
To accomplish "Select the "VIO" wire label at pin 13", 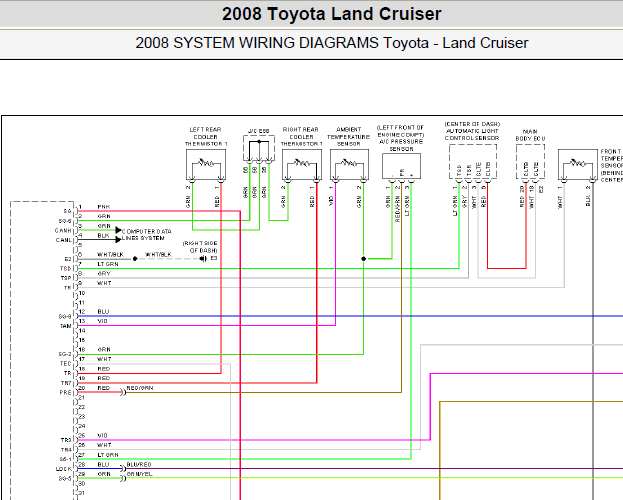I will tap(102, 321).
